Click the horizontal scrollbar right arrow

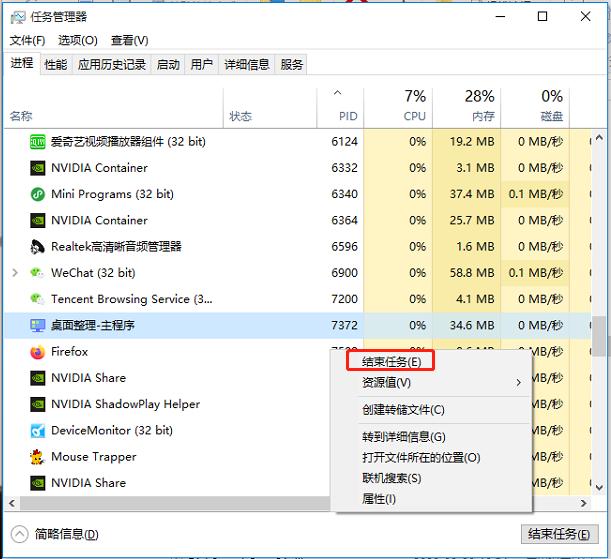pos(583,503)
